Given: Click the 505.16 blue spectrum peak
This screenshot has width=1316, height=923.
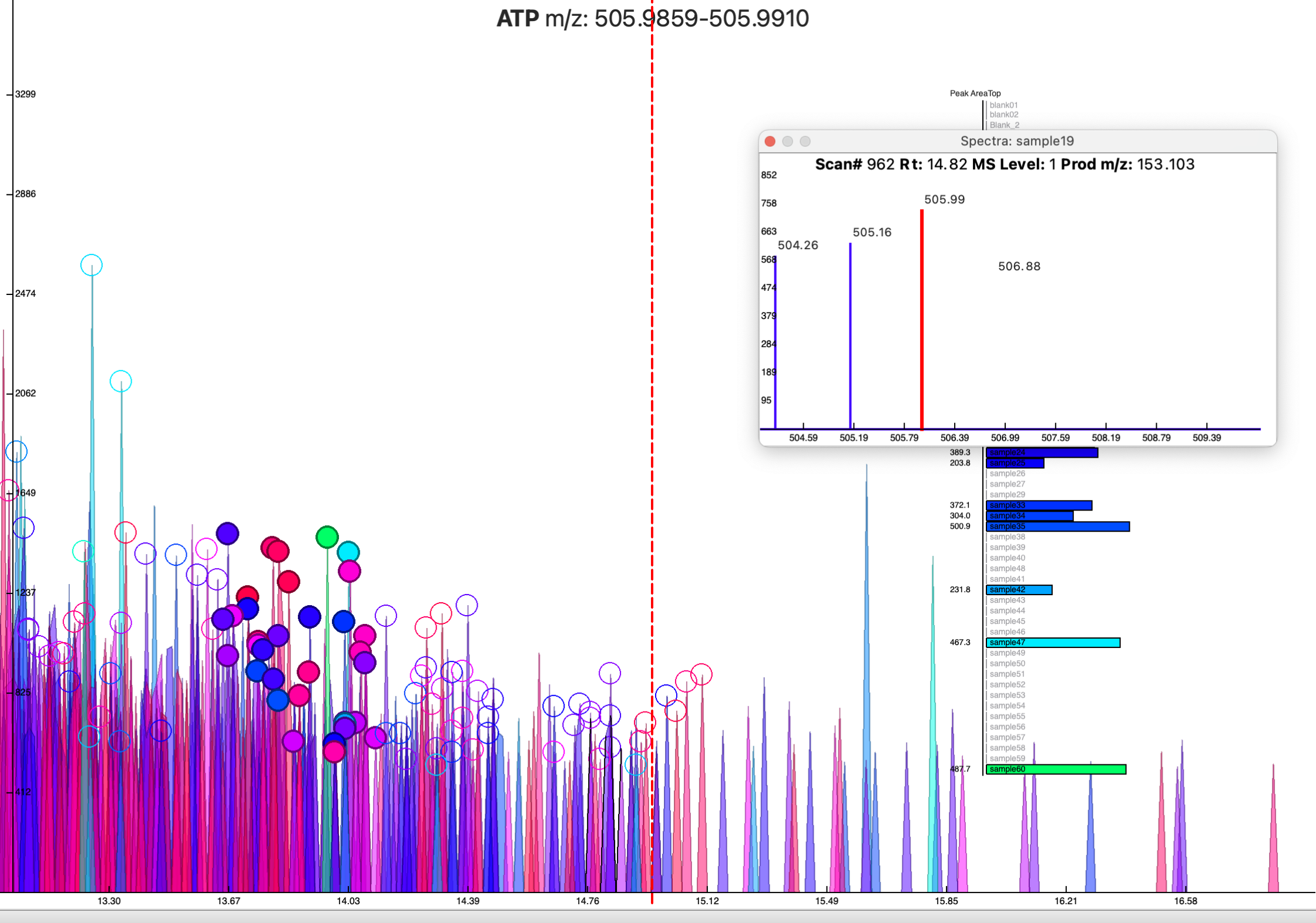Looking at the screenshot, I should pos(850,335).
